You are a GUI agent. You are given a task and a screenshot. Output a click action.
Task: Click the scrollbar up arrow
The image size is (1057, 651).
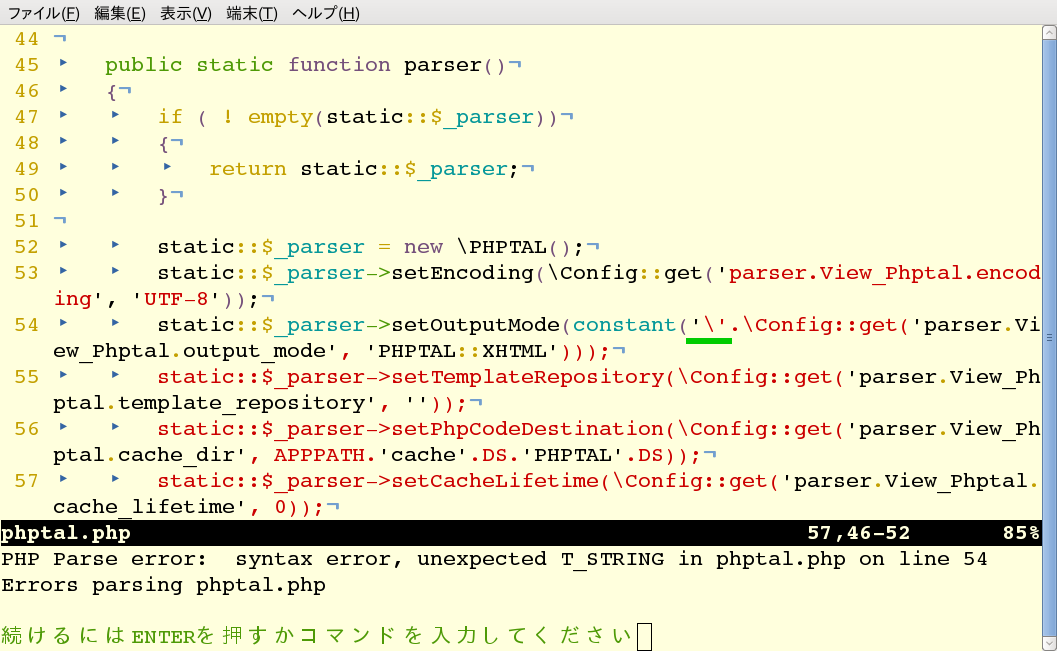(x=1050, y=32)
